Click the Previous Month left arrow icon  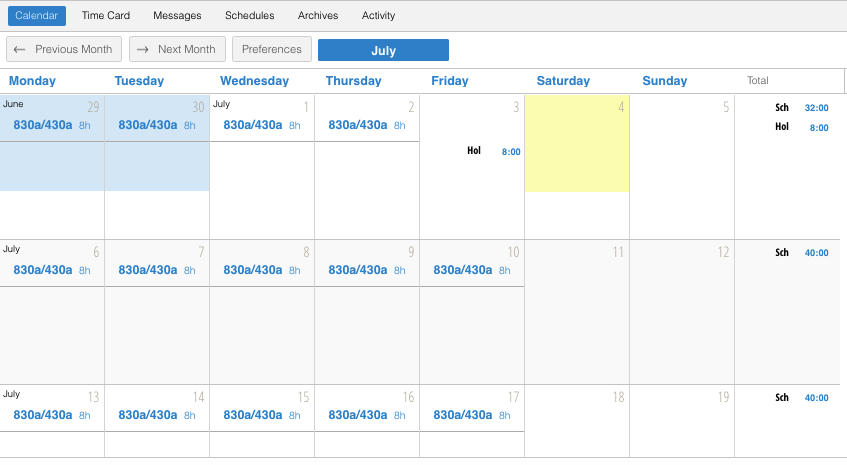[x=20, y=49]
